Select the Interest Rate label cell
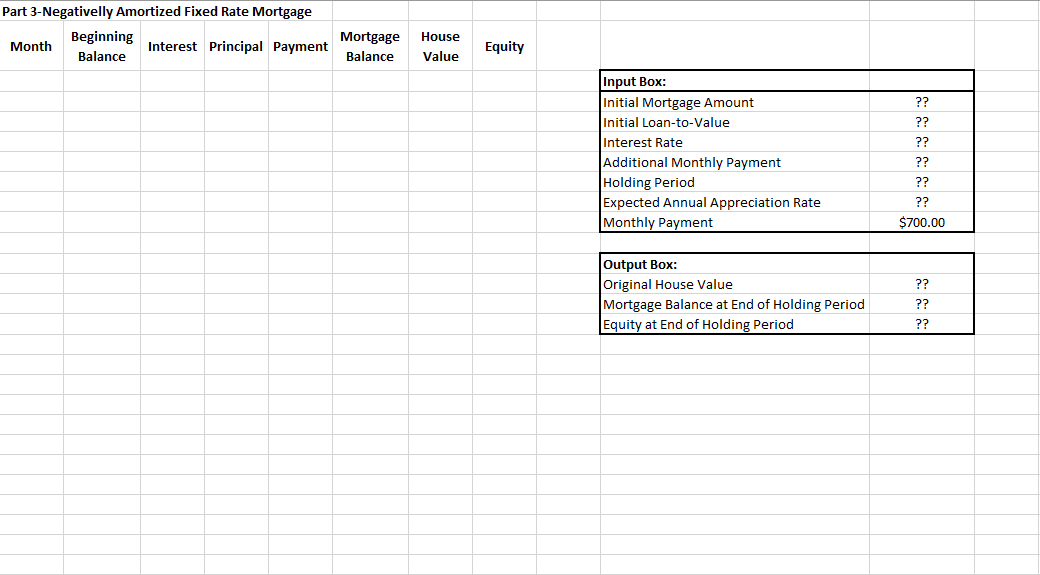Screen dimensions: 1040x575 (735, 142)
